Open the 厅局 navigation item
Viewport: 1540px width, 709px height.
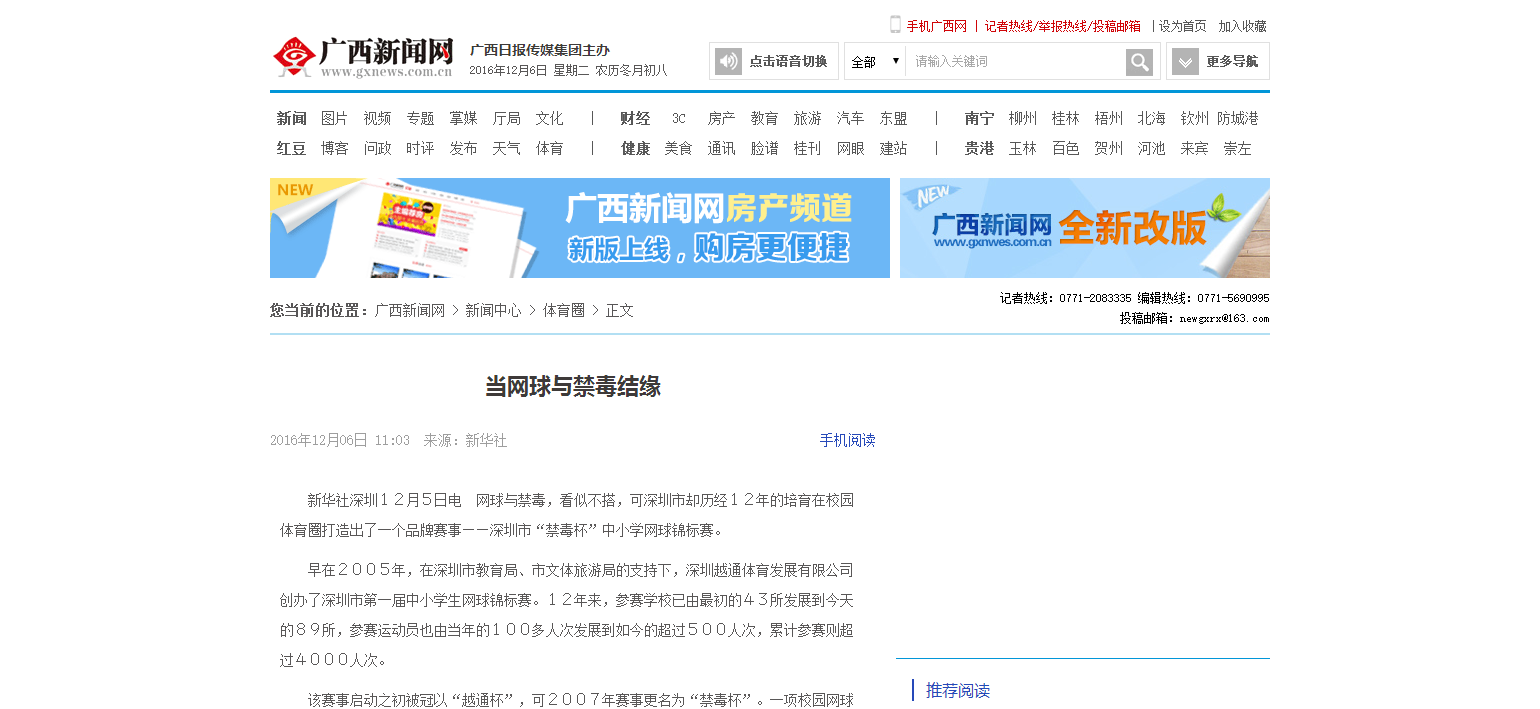(506, 118)
